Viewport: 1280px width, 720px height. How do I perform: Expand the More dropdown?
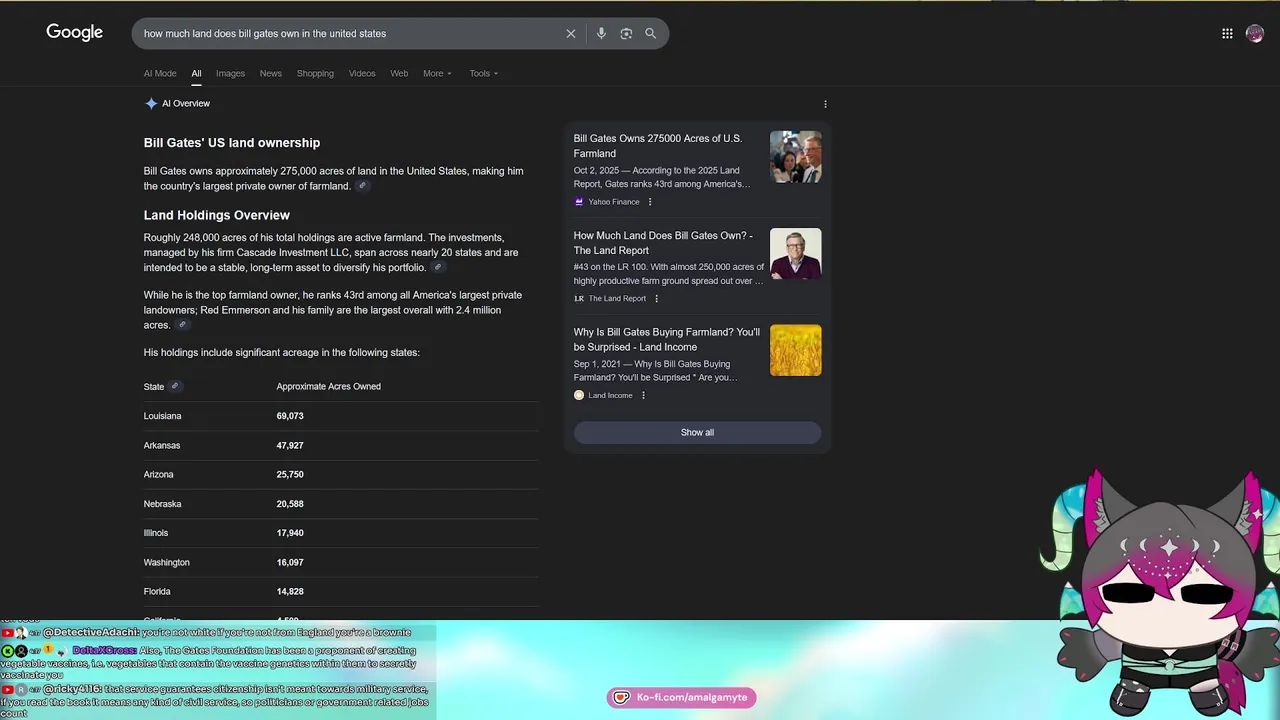pyautogui.click(x=437, y=73)
